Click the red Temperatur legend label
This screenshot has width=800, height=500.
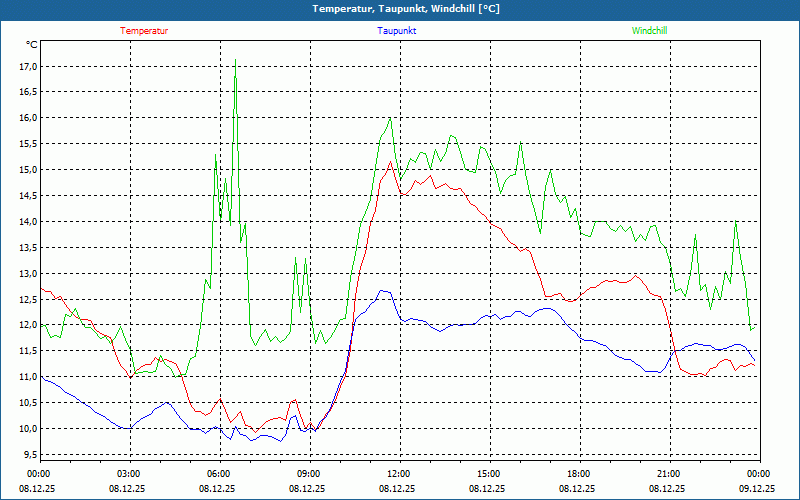coord(144,30)
